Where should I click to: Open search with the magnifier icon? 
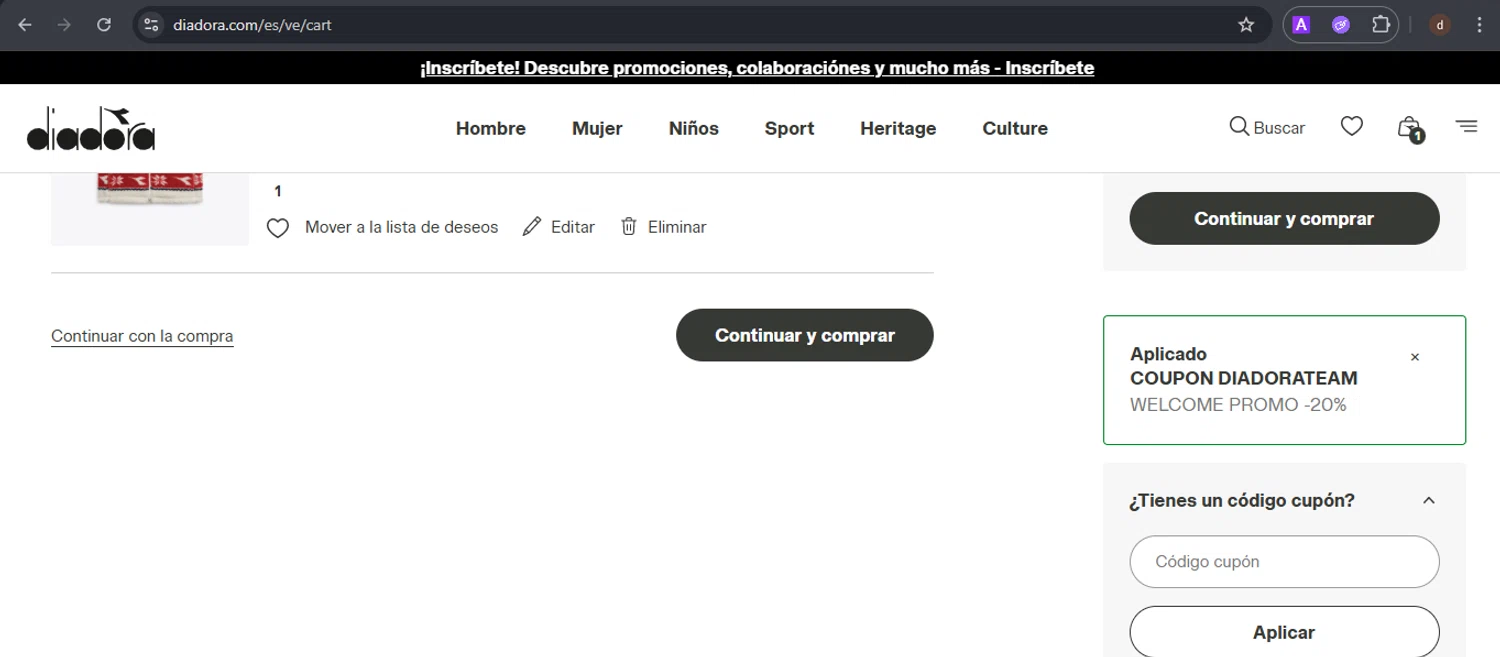pos(1239,127)
